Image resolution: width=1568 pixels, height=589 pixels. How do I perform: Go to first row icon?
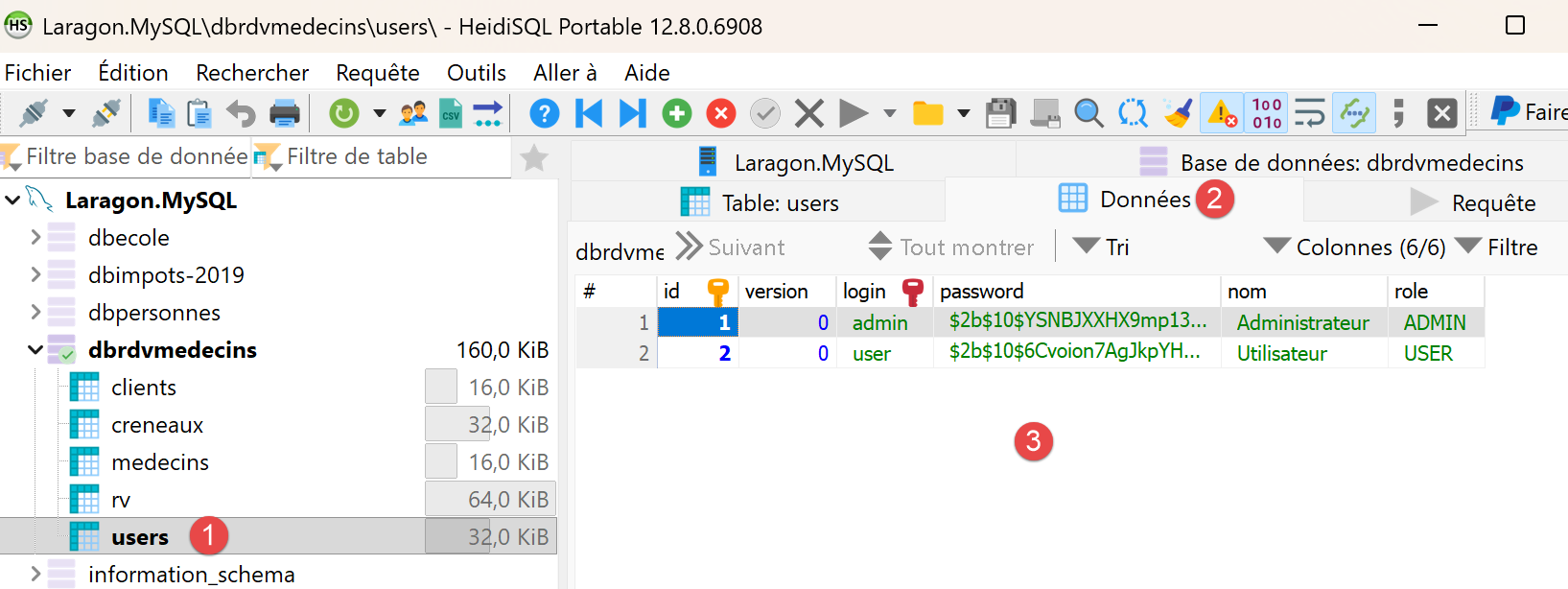(589, 113)
